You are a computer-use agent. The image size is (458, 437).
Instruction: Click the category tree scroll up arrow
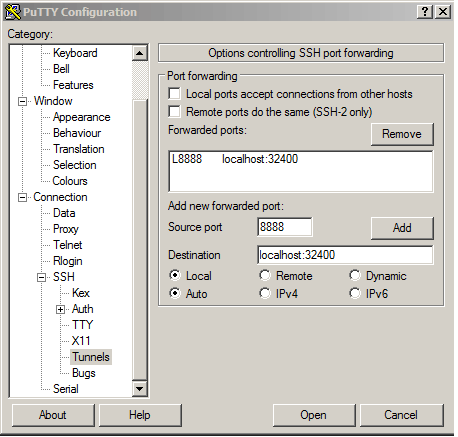point(140,53)
